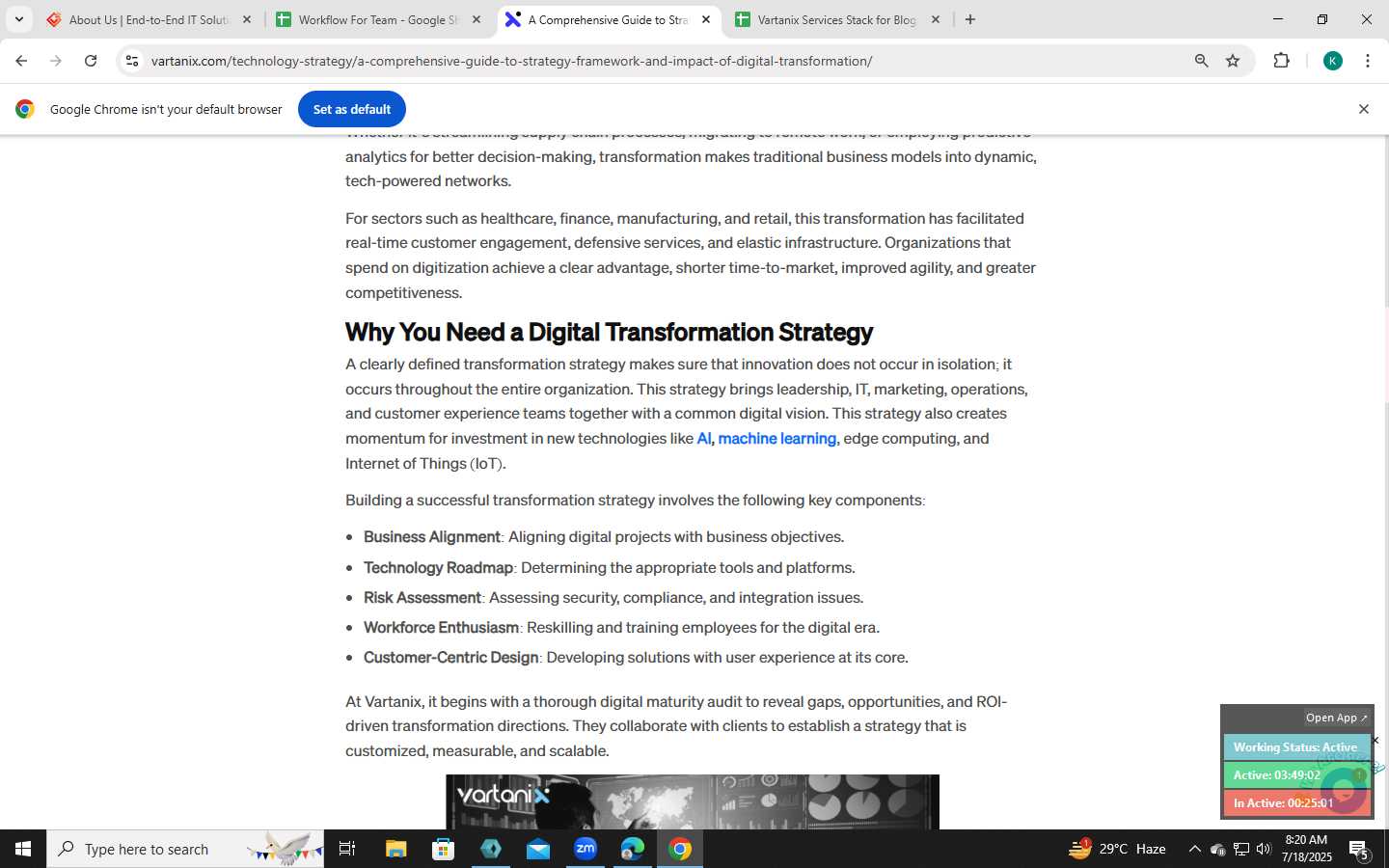Open weather widget showing 29°C Haze
The width and height of the screenshot is (1389, 868).
point(1118,849)
